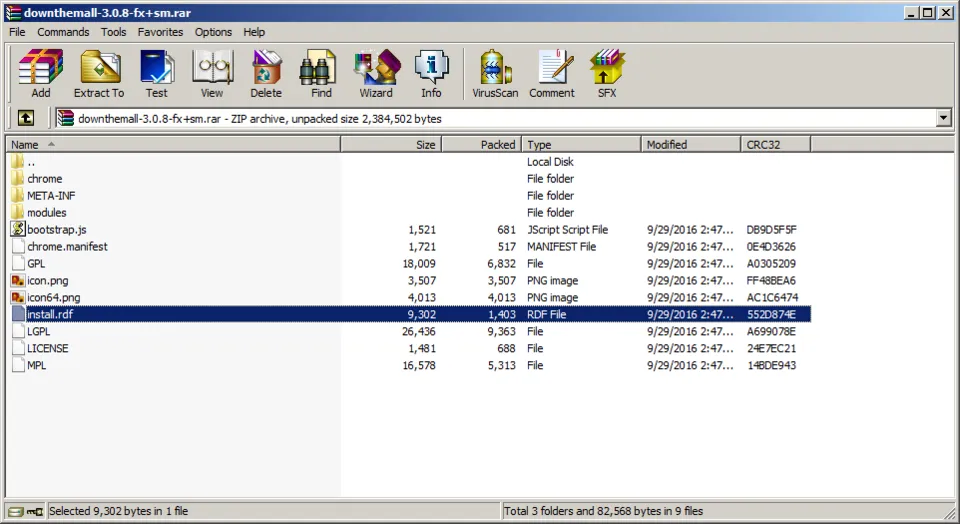Select the LICENSE file row
Image resolution: width=960 pixels, height=524 pixels.
408,348
